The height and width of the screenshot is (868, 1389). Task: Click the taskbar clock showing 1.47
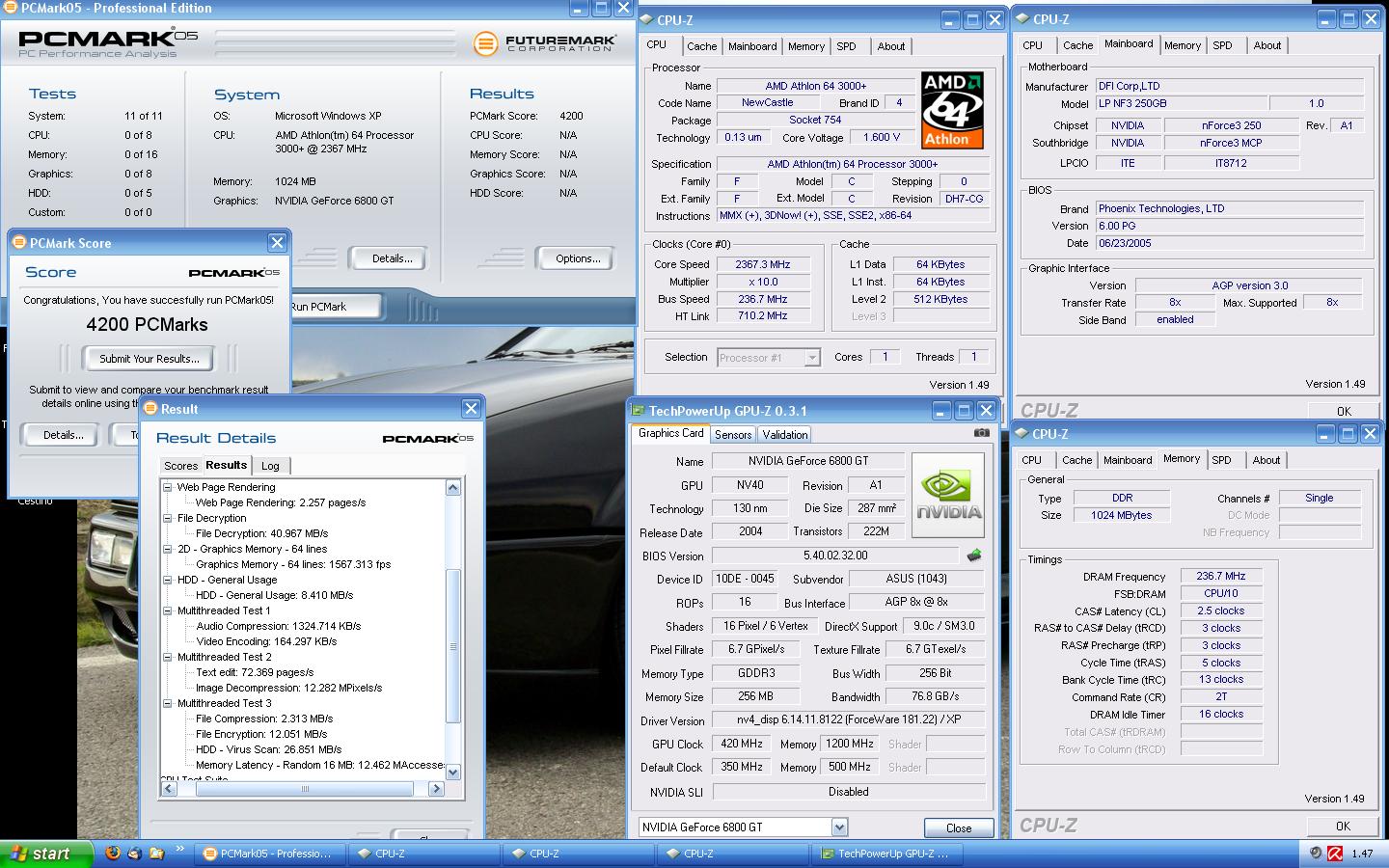[1362, 854]
